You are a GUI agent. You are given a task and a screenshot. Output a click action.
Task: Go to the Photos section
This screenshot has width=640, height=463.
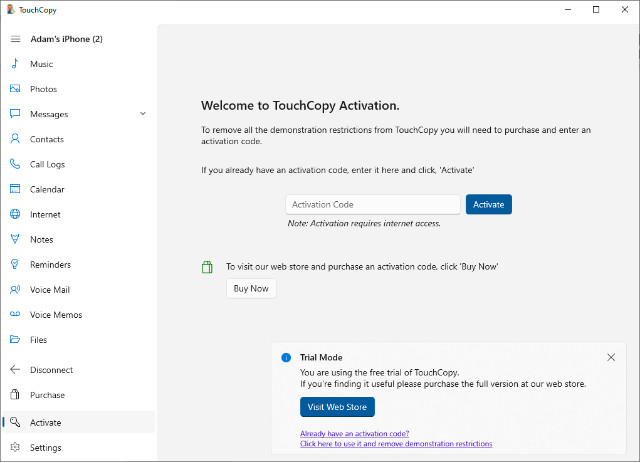pyautogui.click(x=79, y=89)
